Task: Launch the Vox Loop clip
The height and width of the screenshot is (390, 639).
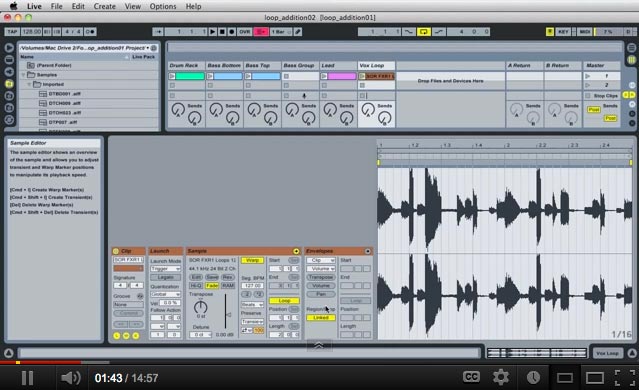Action: coord(362,76)
